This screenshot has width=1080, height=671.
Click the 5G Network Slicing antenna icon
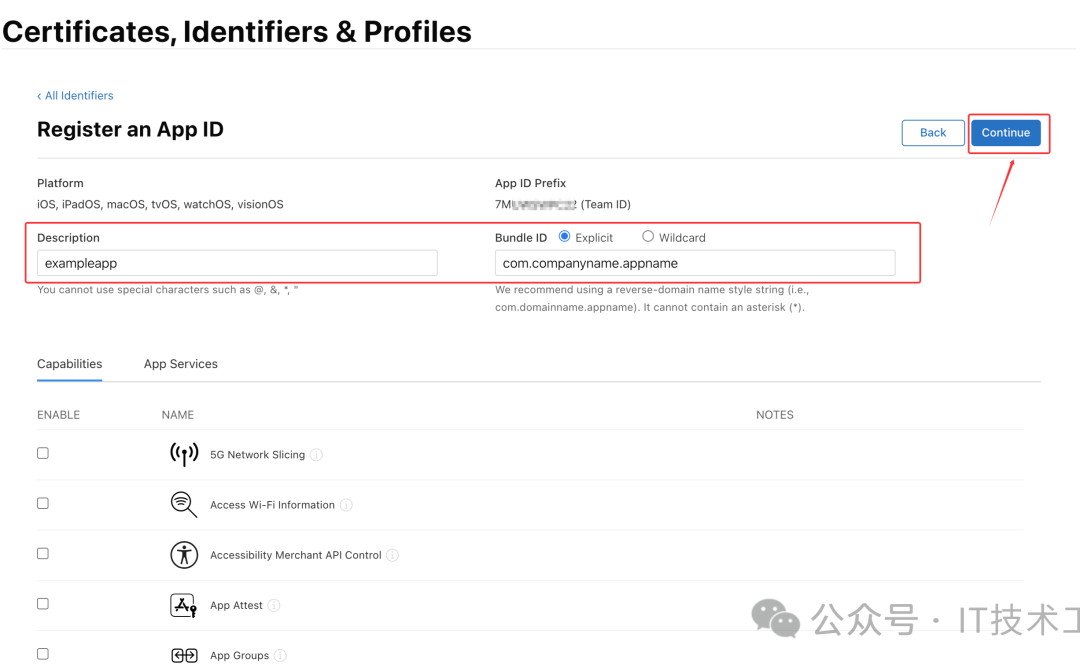pos(184,454)
